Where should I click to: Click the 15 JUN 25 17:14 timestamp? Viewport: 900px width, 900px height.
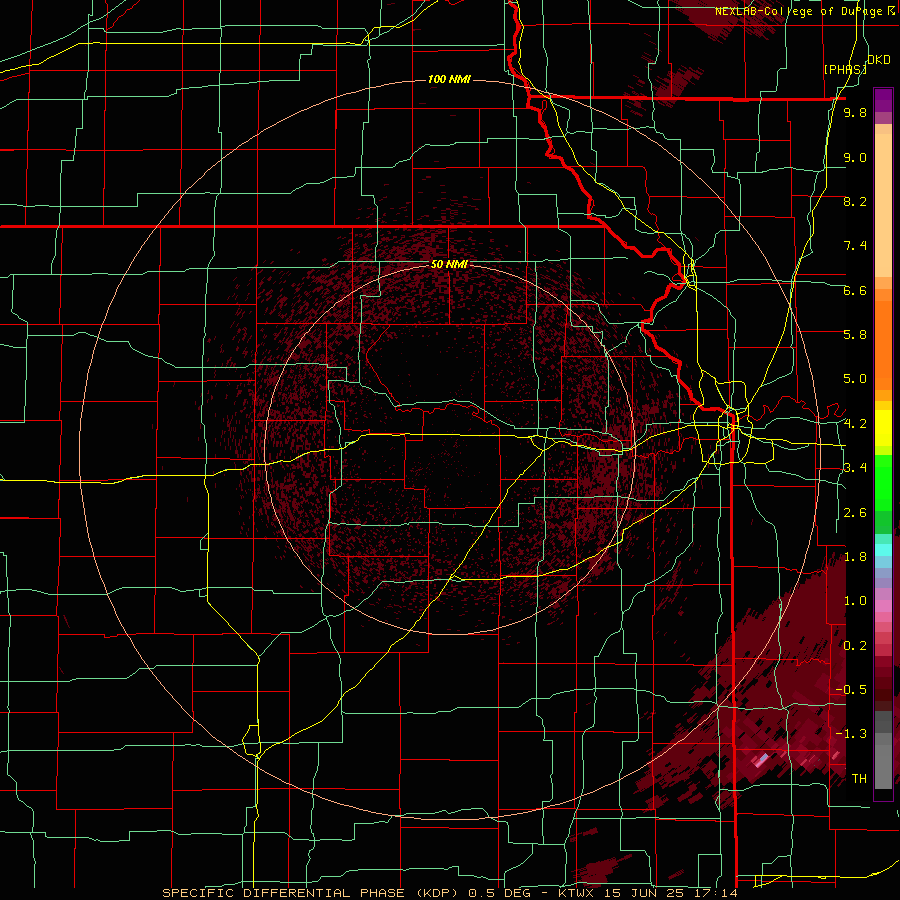[669, 893]
